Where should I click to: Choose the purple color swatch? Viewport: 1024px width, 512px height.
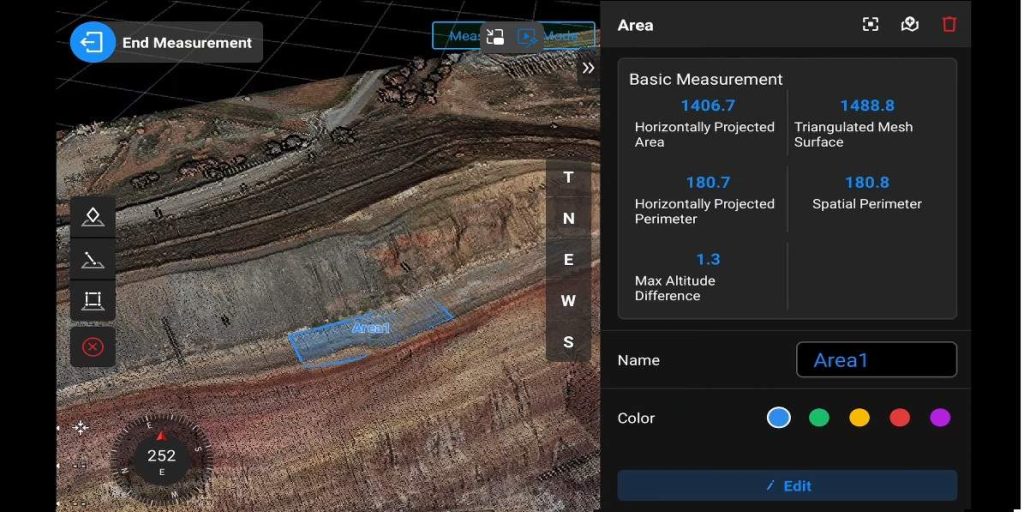(940, 418)
